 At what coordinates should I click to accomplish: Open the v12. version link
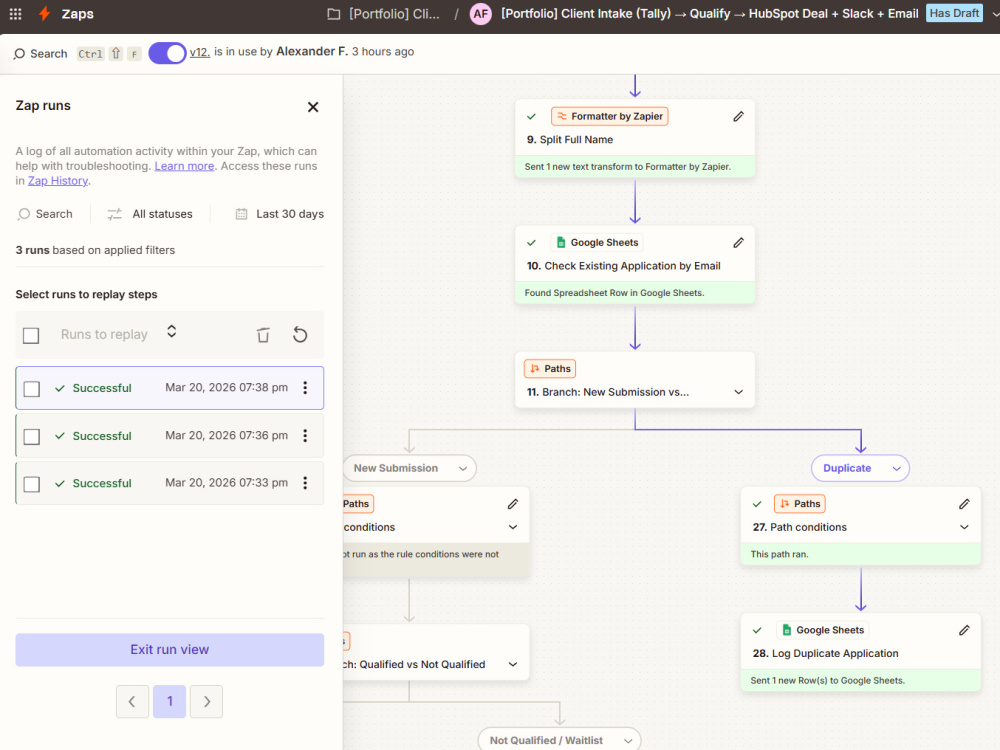point(200,52)
